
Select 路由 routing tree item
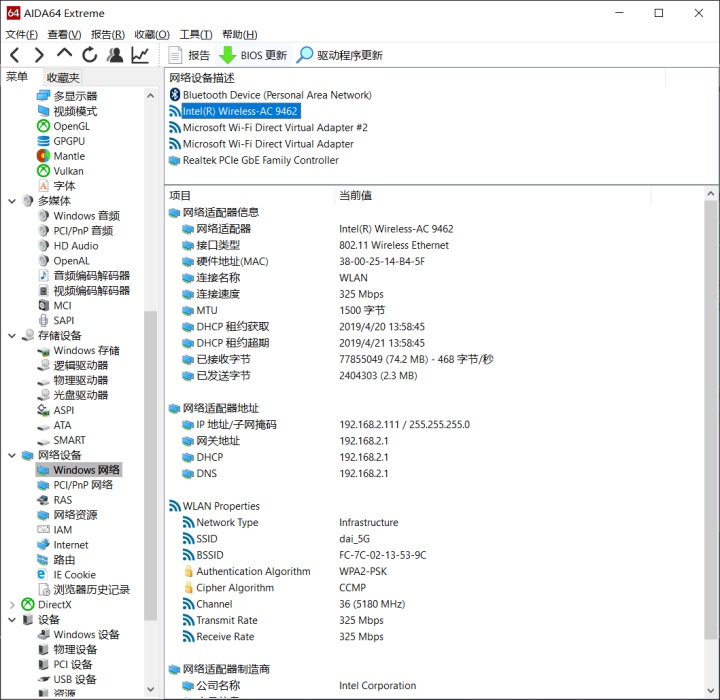[56, 559]
